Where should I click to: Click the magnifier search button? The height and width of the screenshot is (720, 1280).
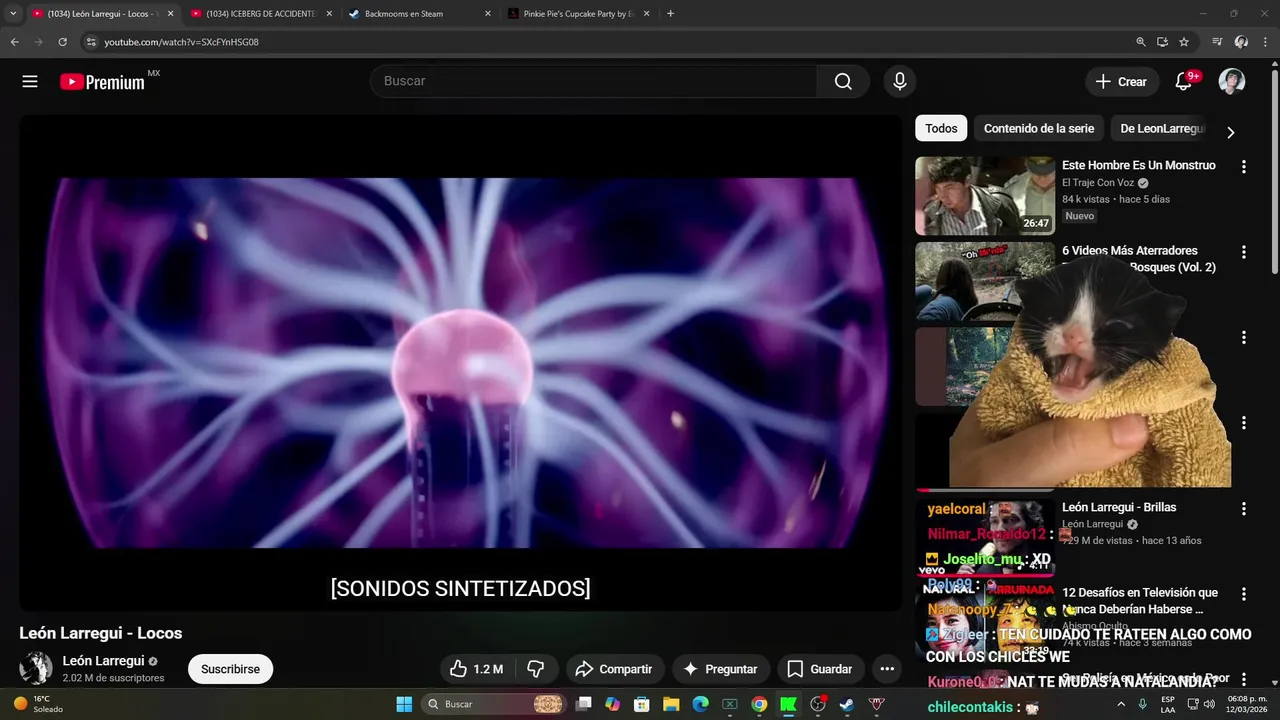843,82
